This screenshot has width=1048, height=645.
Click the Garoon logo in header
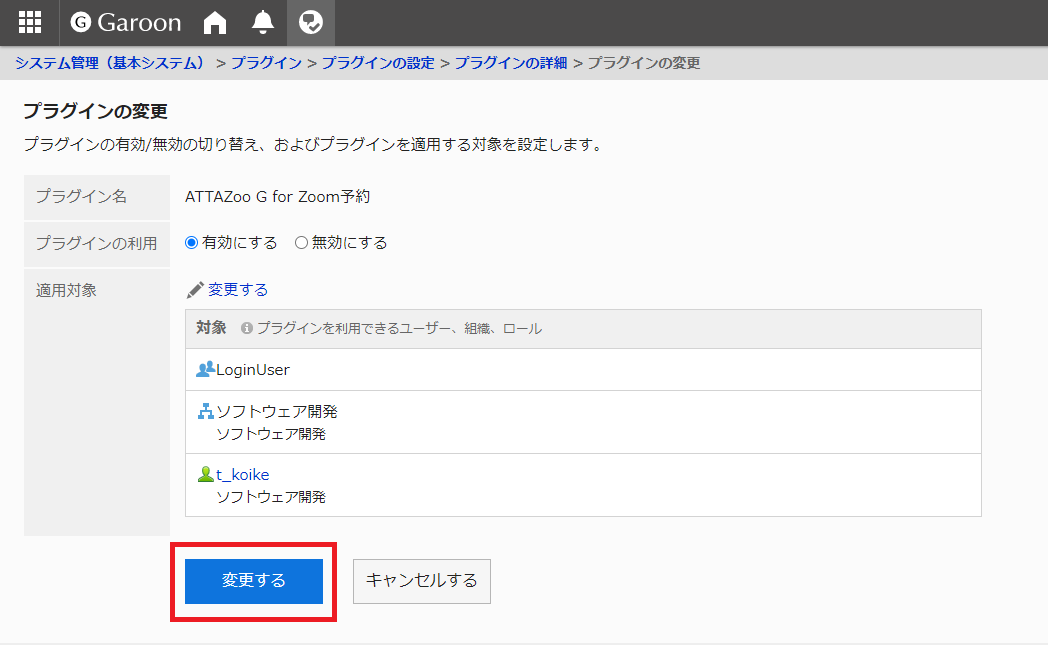126,22
